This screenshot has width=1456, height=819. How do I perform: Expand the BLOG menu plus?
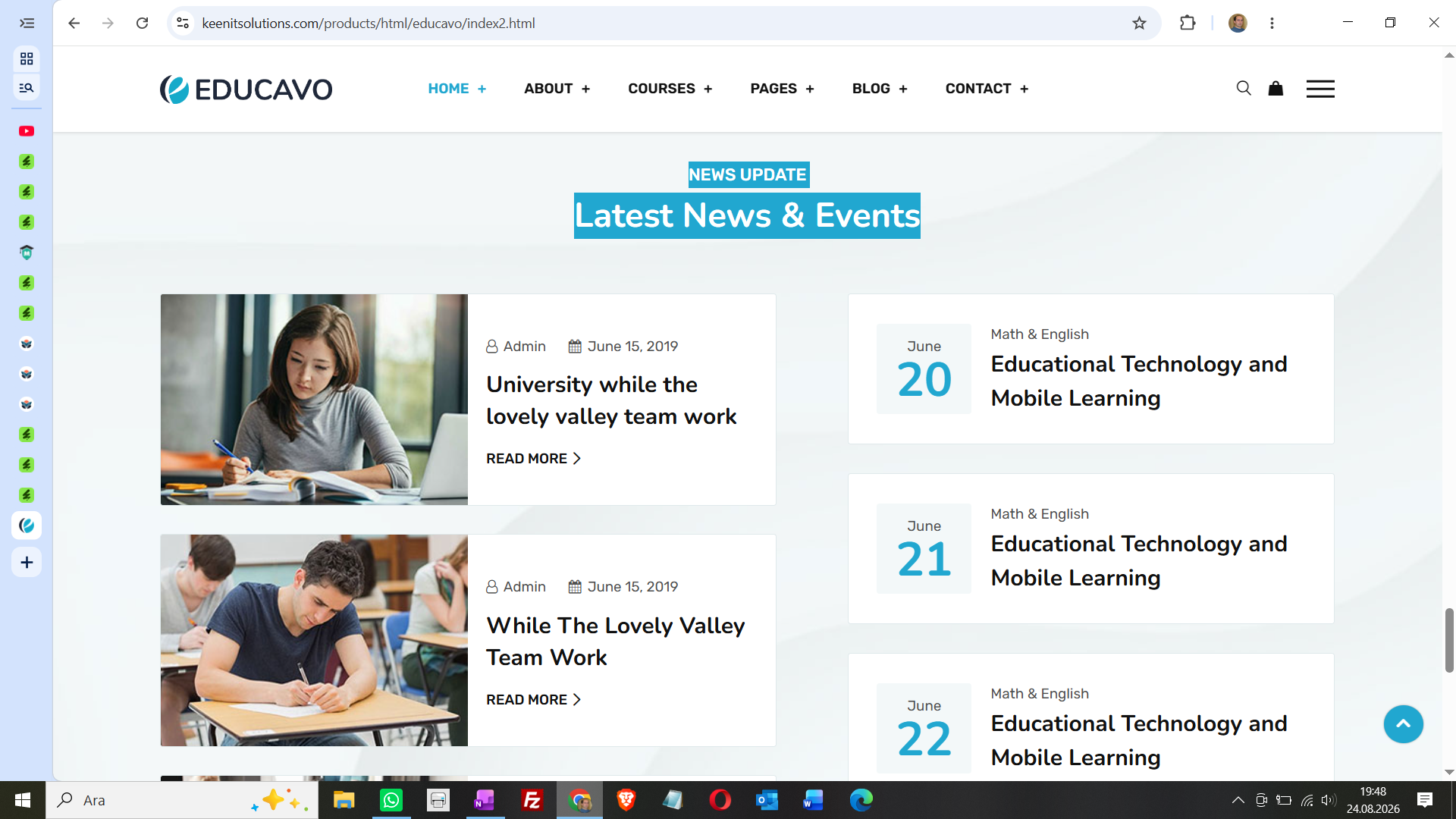click(x=902, y=89)
